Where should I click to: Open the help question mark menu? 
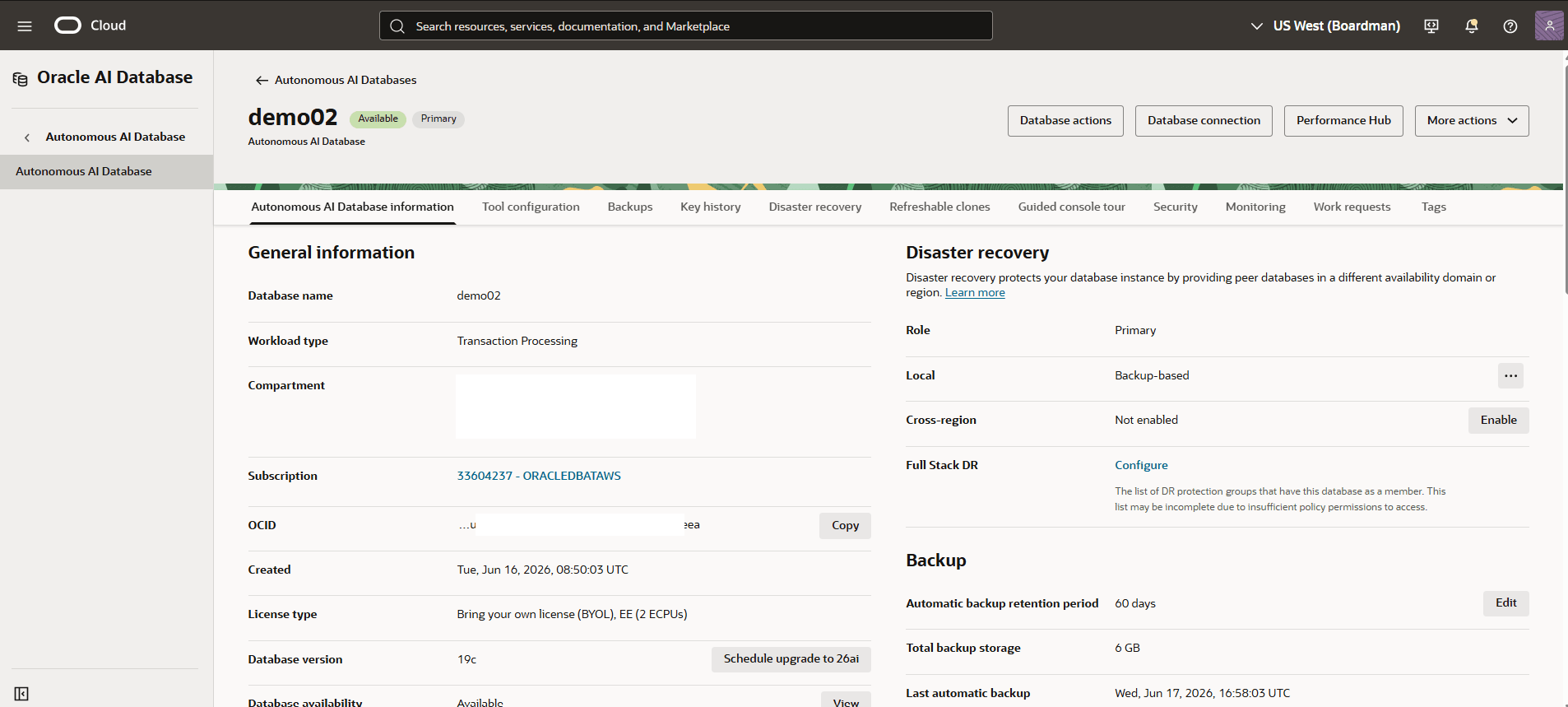(1510, 26)
